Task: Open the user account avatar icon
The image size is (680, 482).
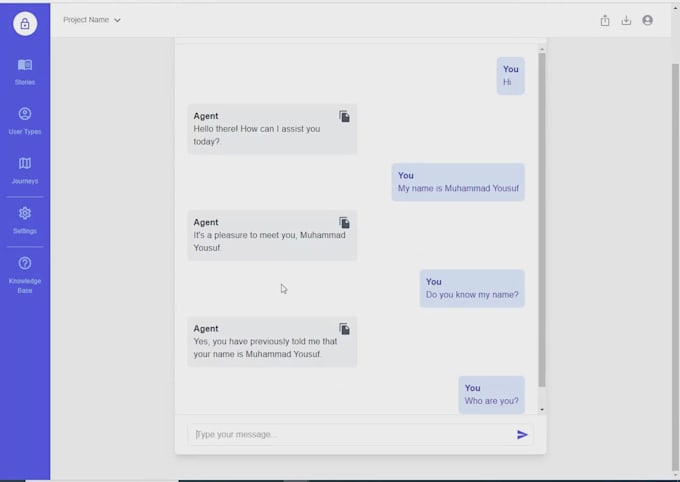Action: (647, 20)
